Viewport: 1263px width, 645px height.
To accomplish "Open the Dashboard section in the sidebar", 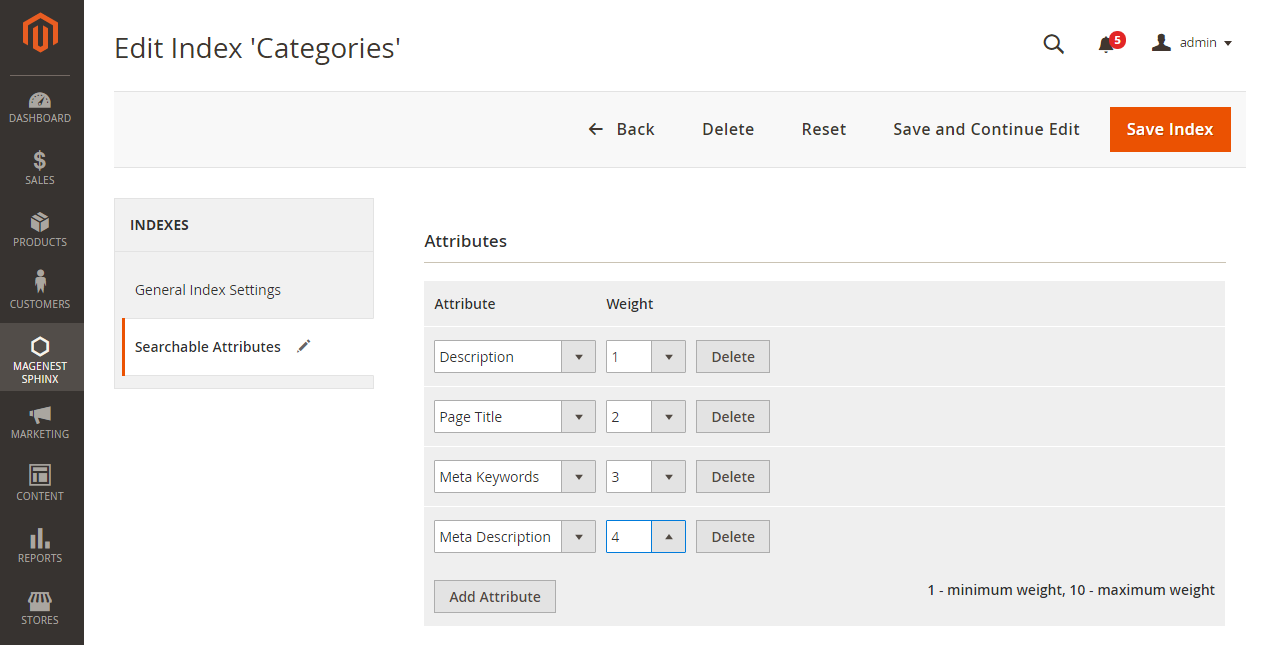I will [40, 105].
